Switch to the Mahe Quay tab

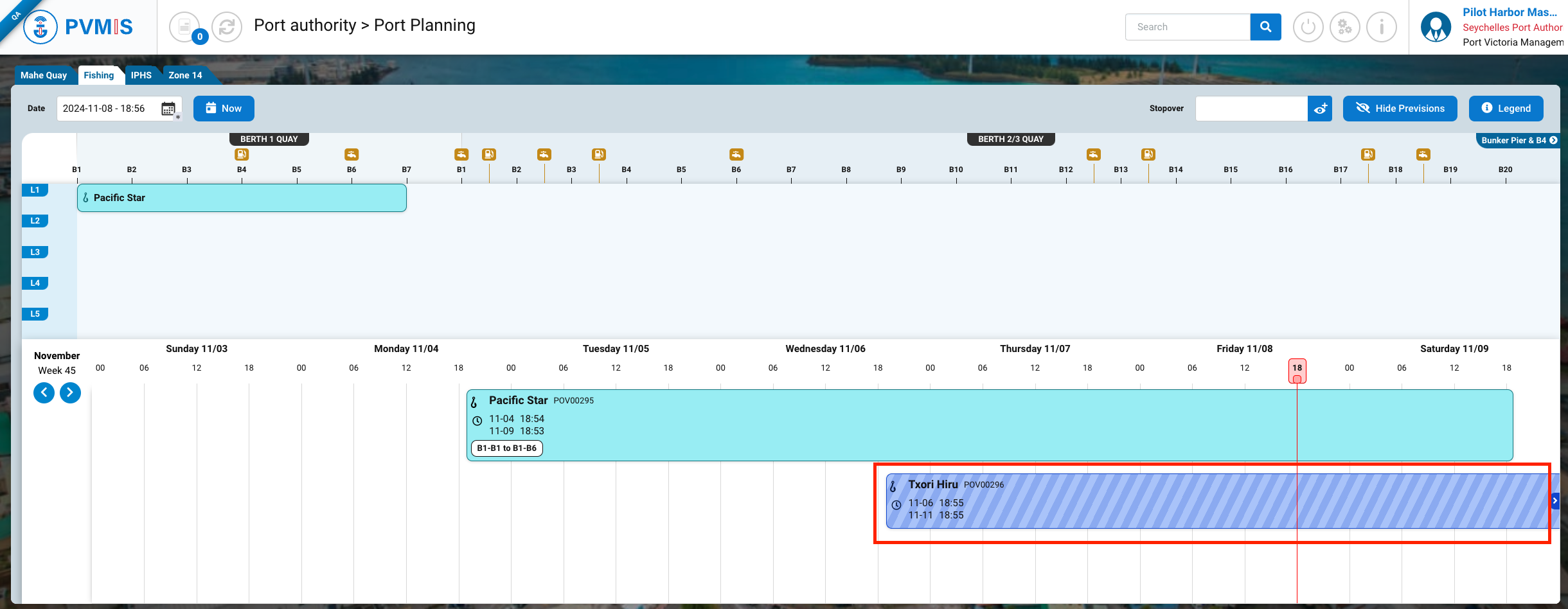44,75
